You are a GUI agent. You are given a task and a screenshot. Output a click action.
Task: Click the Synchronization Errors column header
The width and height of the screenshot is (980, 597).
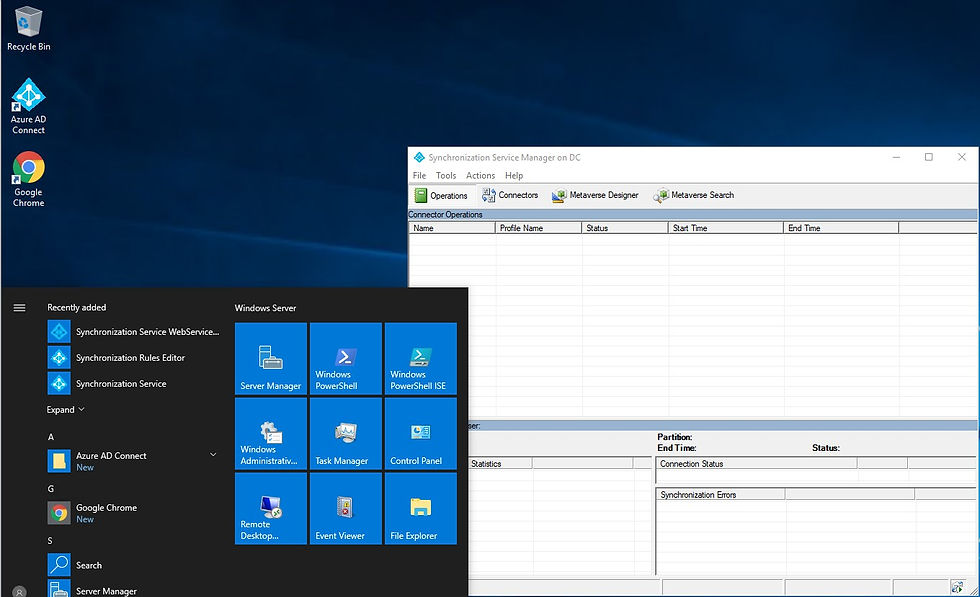coord(721,494)
